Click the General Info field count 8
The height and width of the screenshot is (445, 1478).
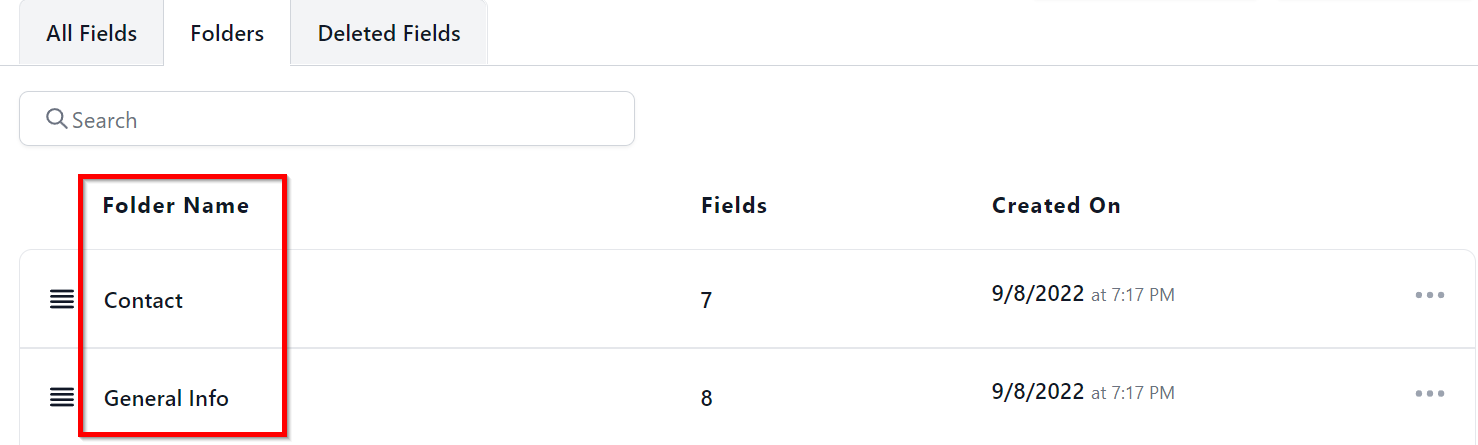click(x=706, y=399)
